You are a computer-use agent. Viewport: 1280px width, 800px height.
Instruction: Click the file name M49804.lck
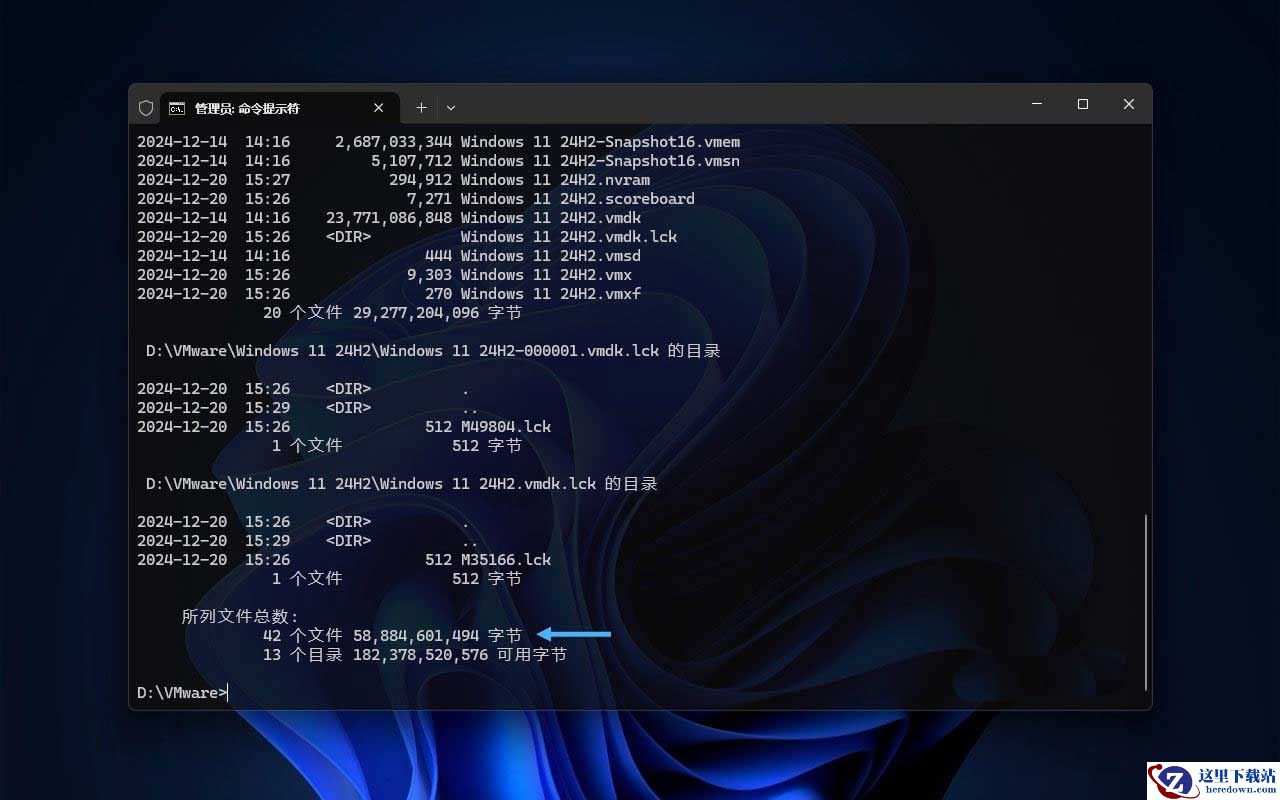[x=506, y=427]
